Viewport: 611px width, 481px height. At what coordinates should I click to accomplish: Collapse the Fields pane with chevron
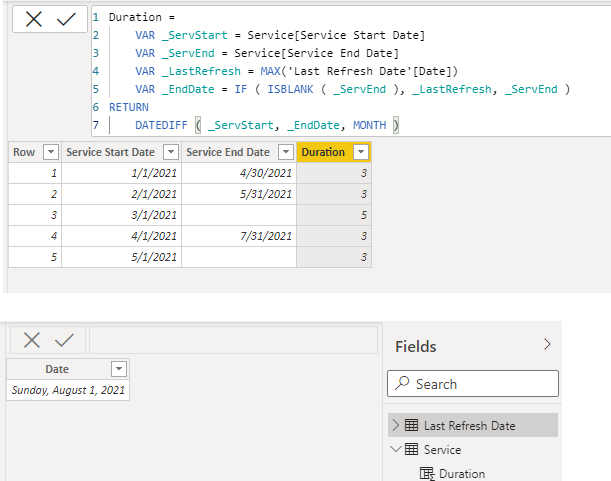[547, 344]
